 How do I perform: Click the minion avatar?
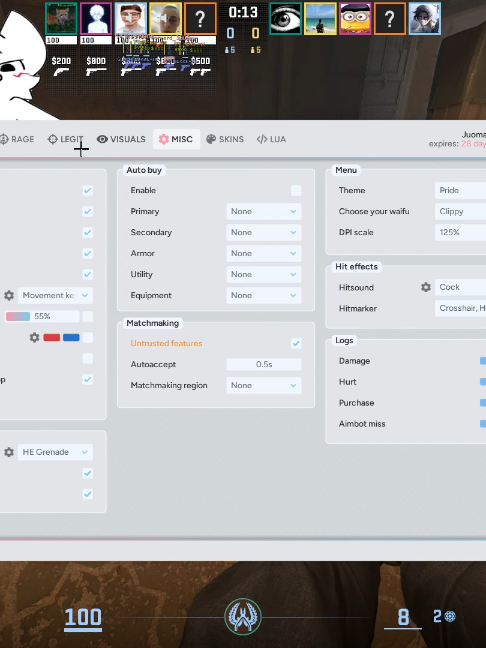[355, 19]
